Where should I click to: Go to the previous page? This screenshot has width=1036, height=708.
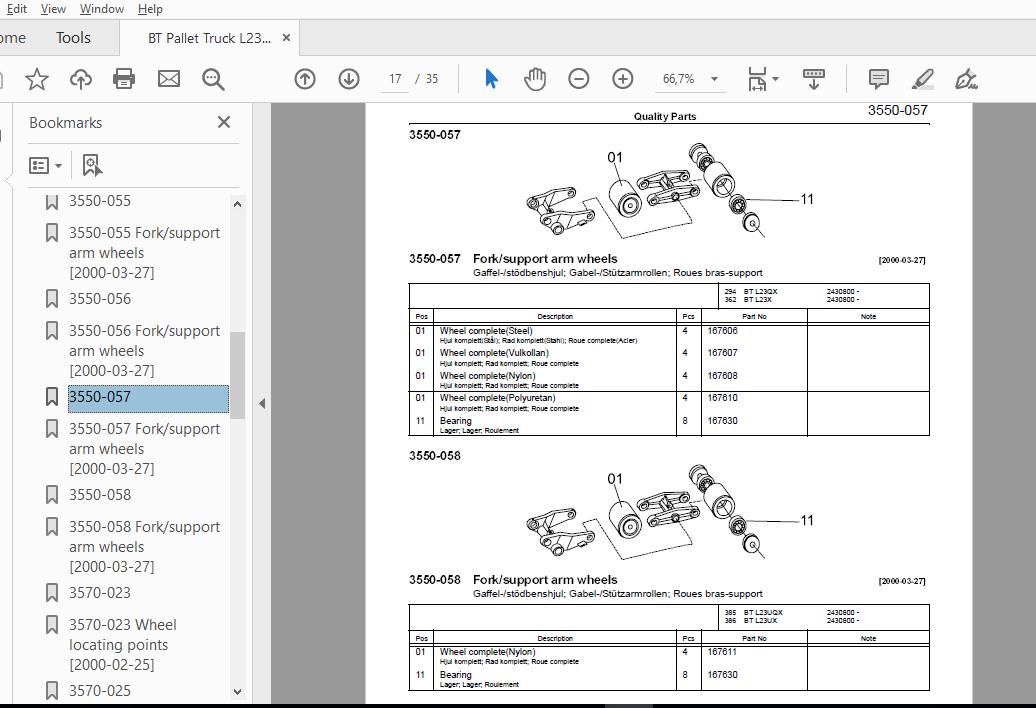pyautogui.click(x=305, y=79)
